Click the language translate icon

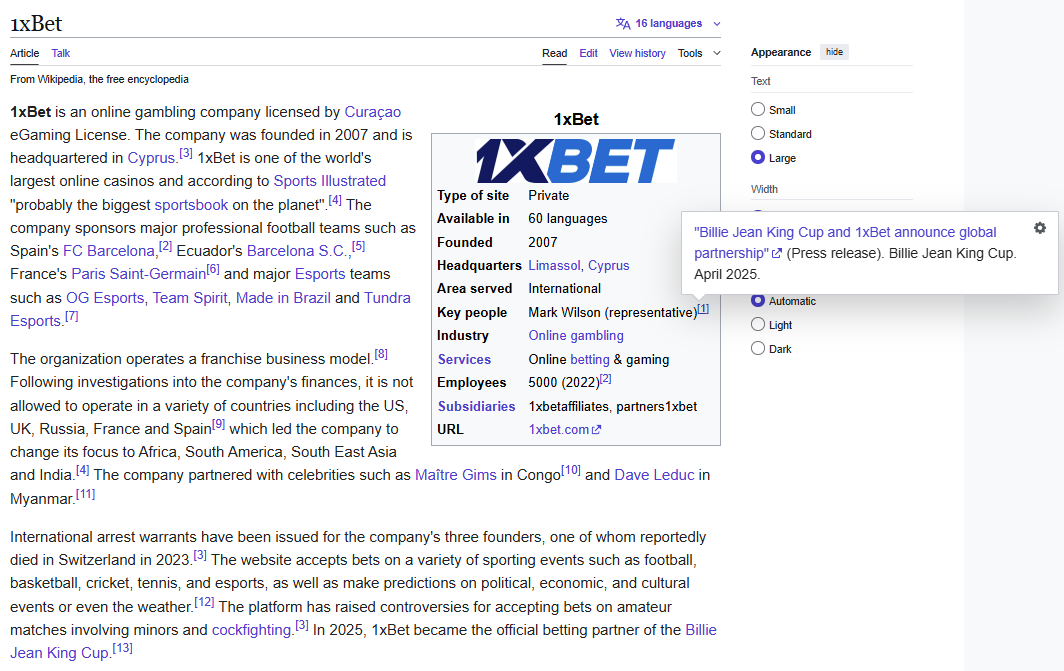click(623, 24)
